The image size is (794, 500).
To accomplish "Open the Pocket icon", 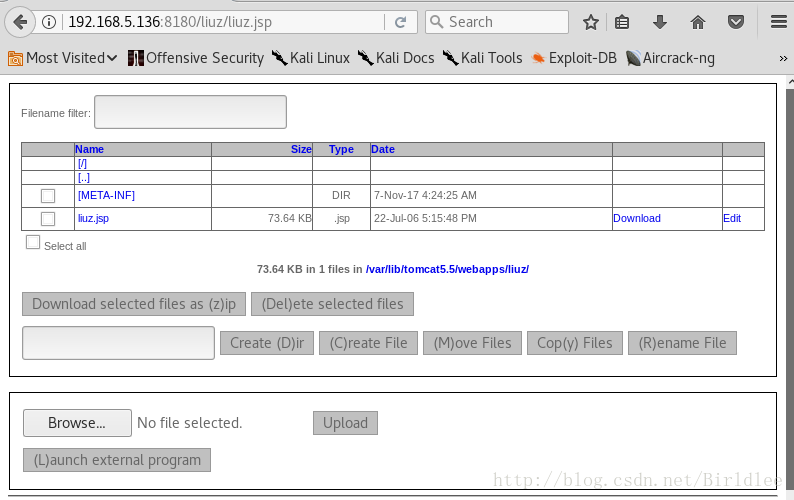I will 736,22.
